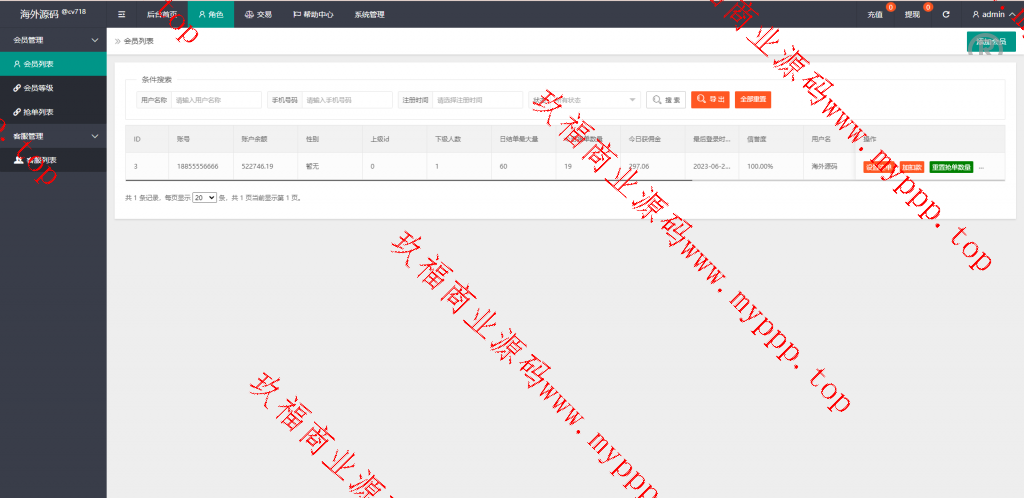Viewport: 1024px width, 498px height.
Task: Switch to the 交易 top tab
Action: pyautogui.click(x=258, y=15)
